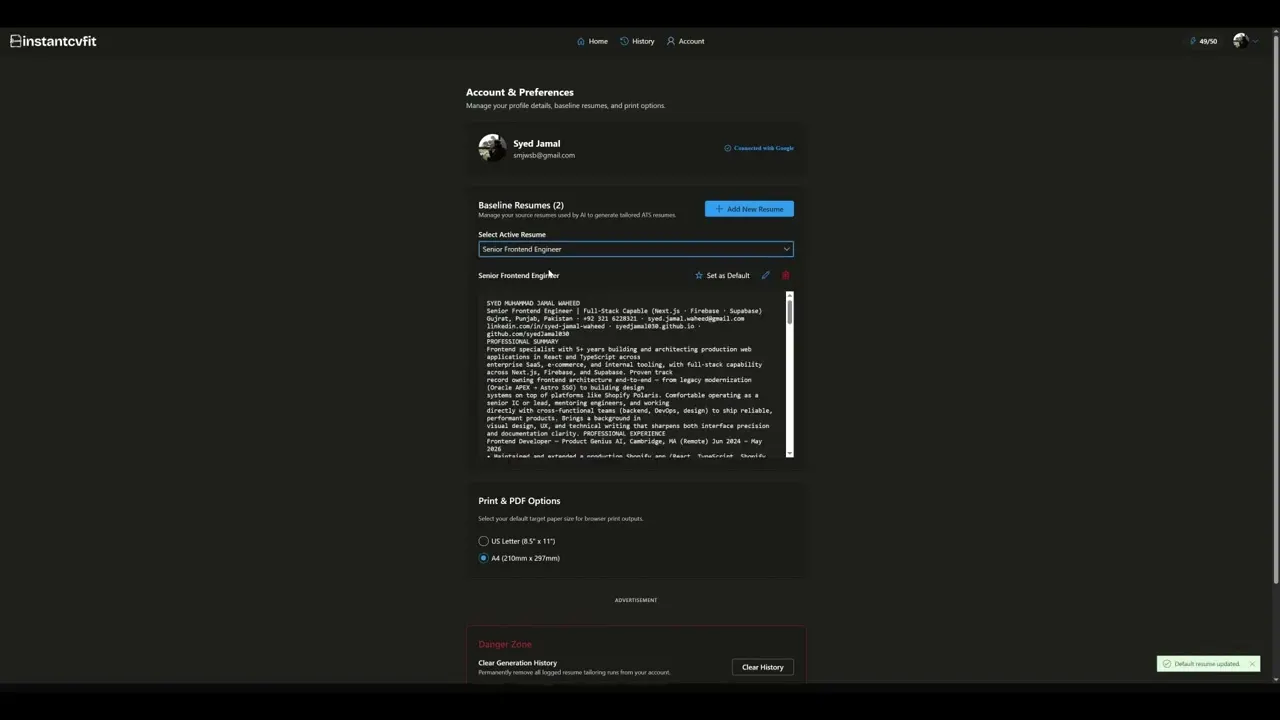The height and width of the screenshot is (720, 1280).
Task: Click the Connected with Google text
Action: pos(764,148)
